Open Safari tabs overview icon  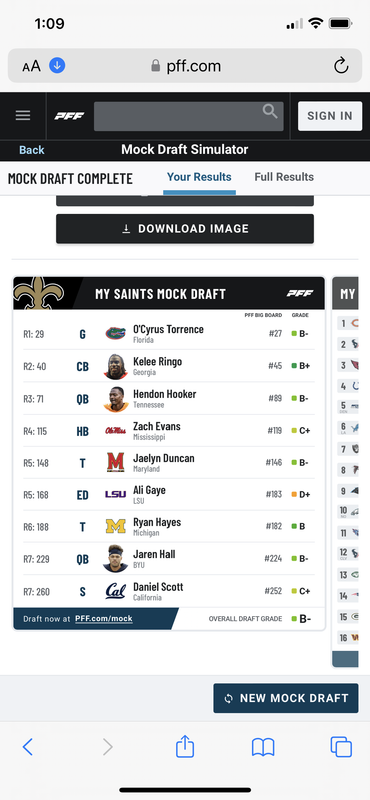point(341,747)
